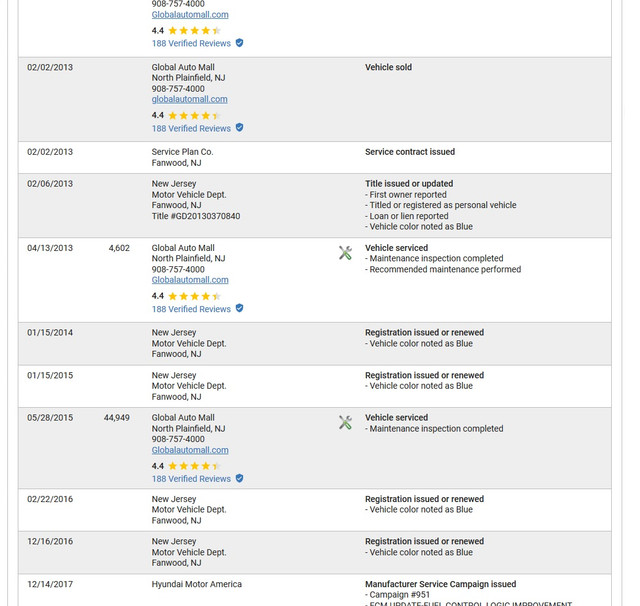
Task: Click the star rating in the 05/28/2015 row
Action: pos(195,466)
